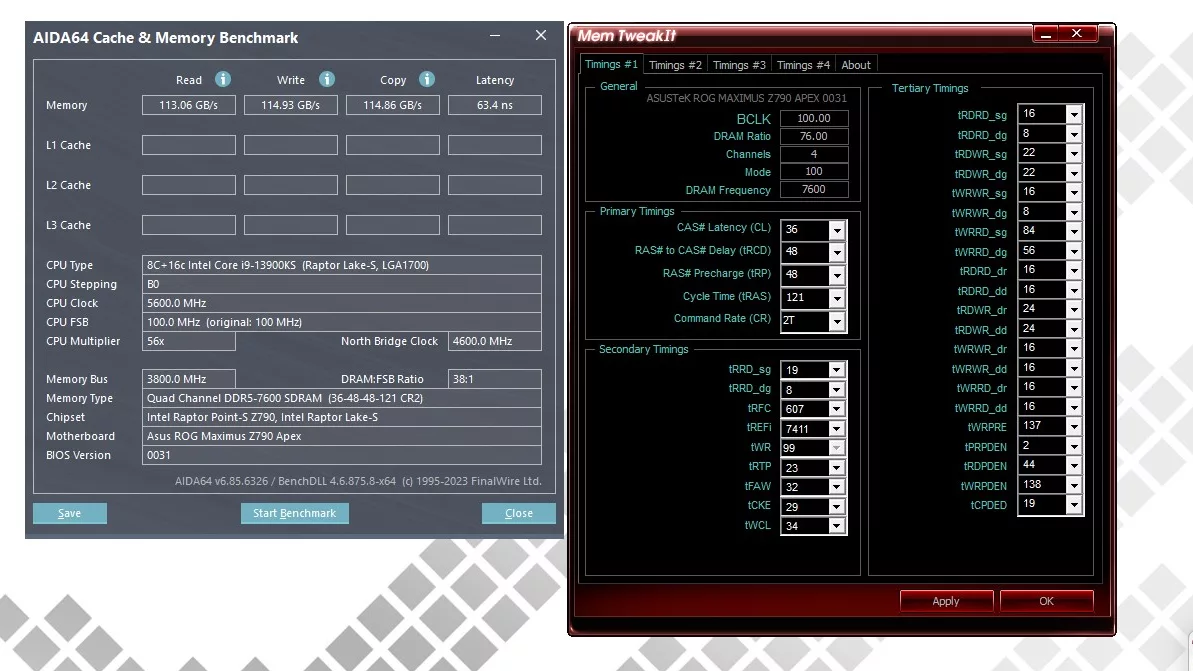Click the DRAM Ratio value field
The height and width of the screenshot is (671, 1193).
[x=813, y=136]
